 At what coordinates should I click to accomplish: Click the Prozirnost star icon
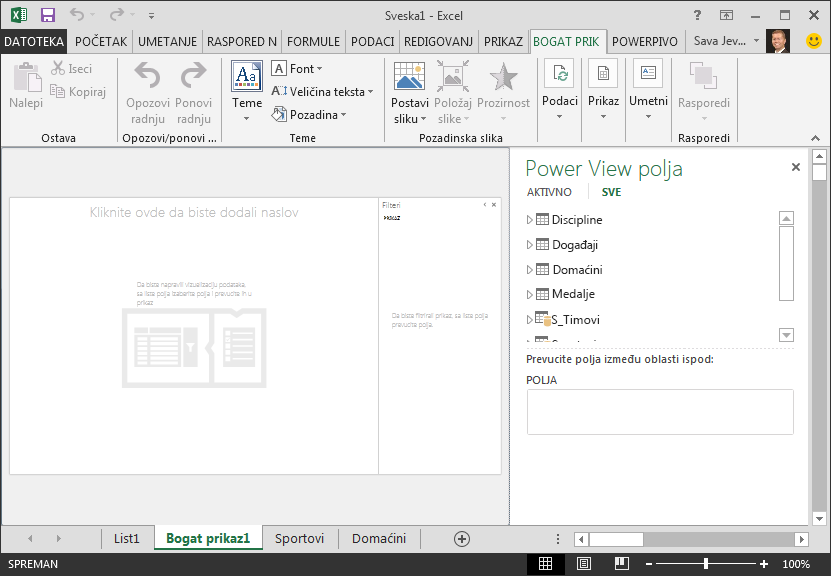click(503, 76)
